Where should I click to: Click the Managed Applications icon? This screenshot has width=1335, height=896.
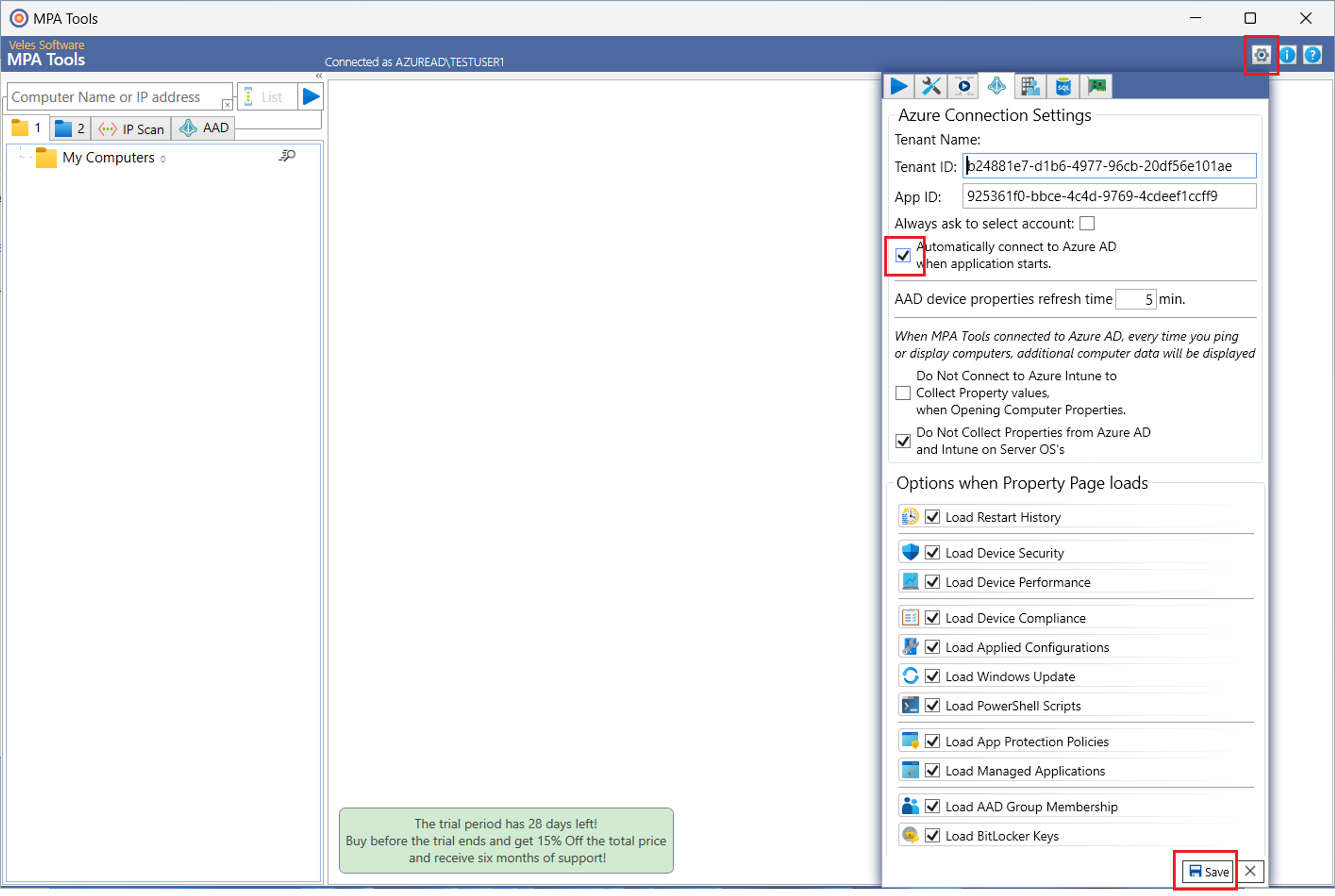pyautogui.click(x=910, y=770)
